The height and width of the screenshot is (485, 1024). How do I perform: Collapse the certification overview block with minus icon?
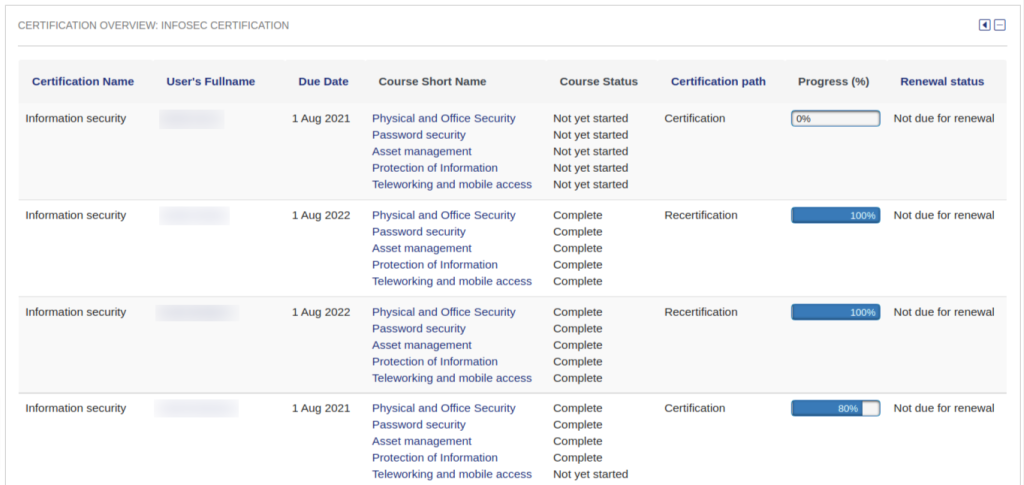tap(999, 25)
